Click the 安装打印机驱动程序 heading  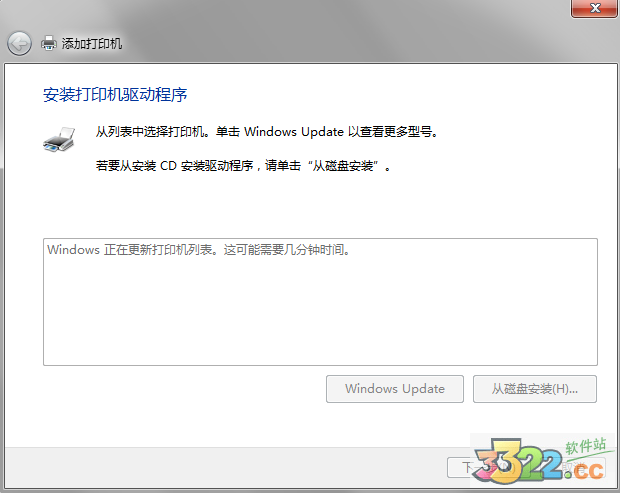coord(115,95)
